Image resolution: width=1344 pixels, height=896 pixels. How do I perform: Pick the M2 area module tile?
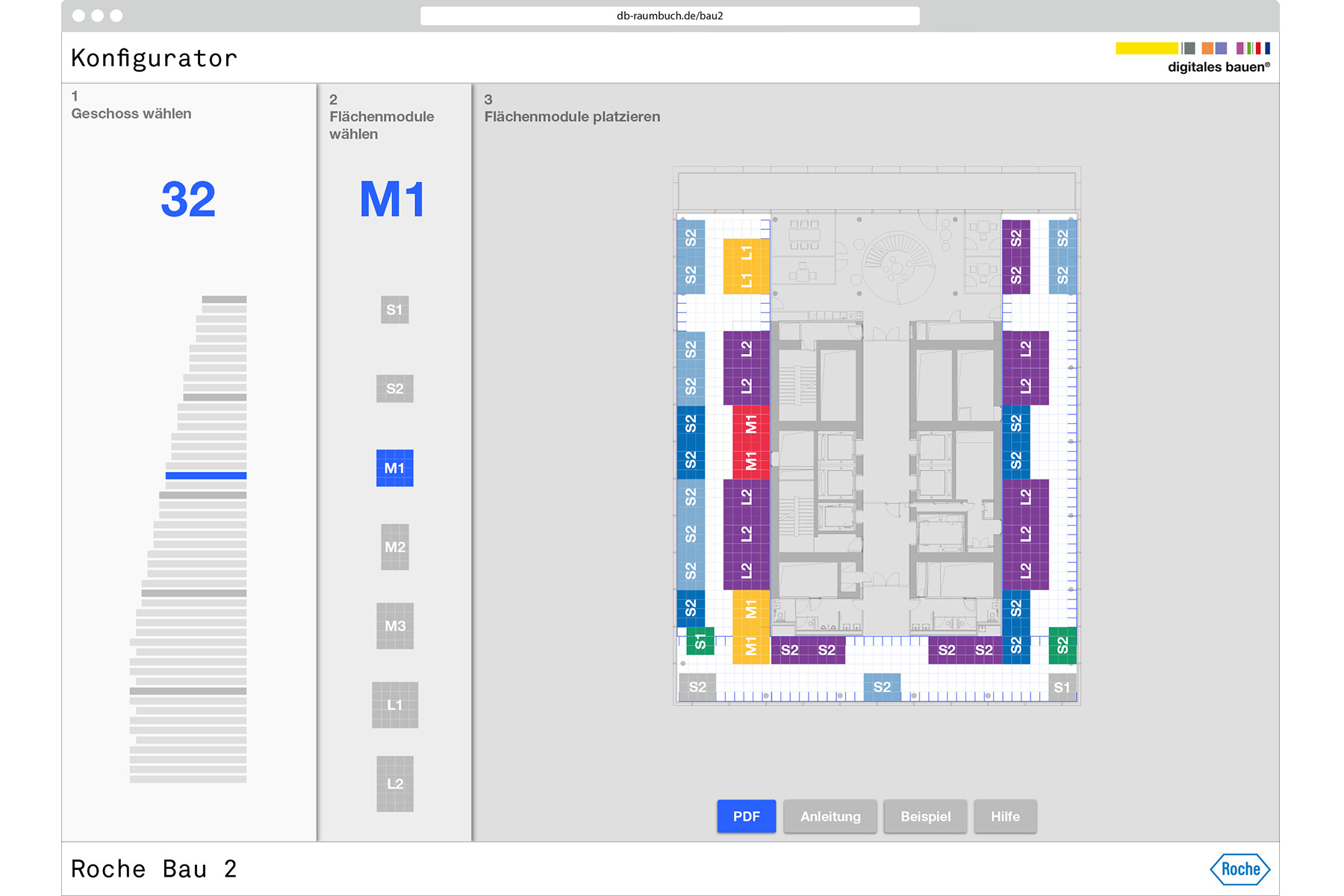click(394, 547)
